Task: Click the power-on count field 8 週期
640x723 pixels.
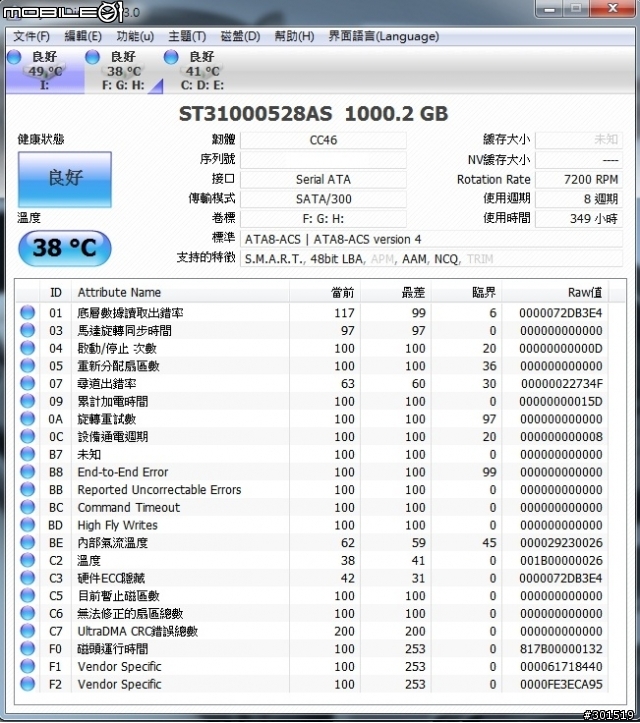Action: point(579,199)
